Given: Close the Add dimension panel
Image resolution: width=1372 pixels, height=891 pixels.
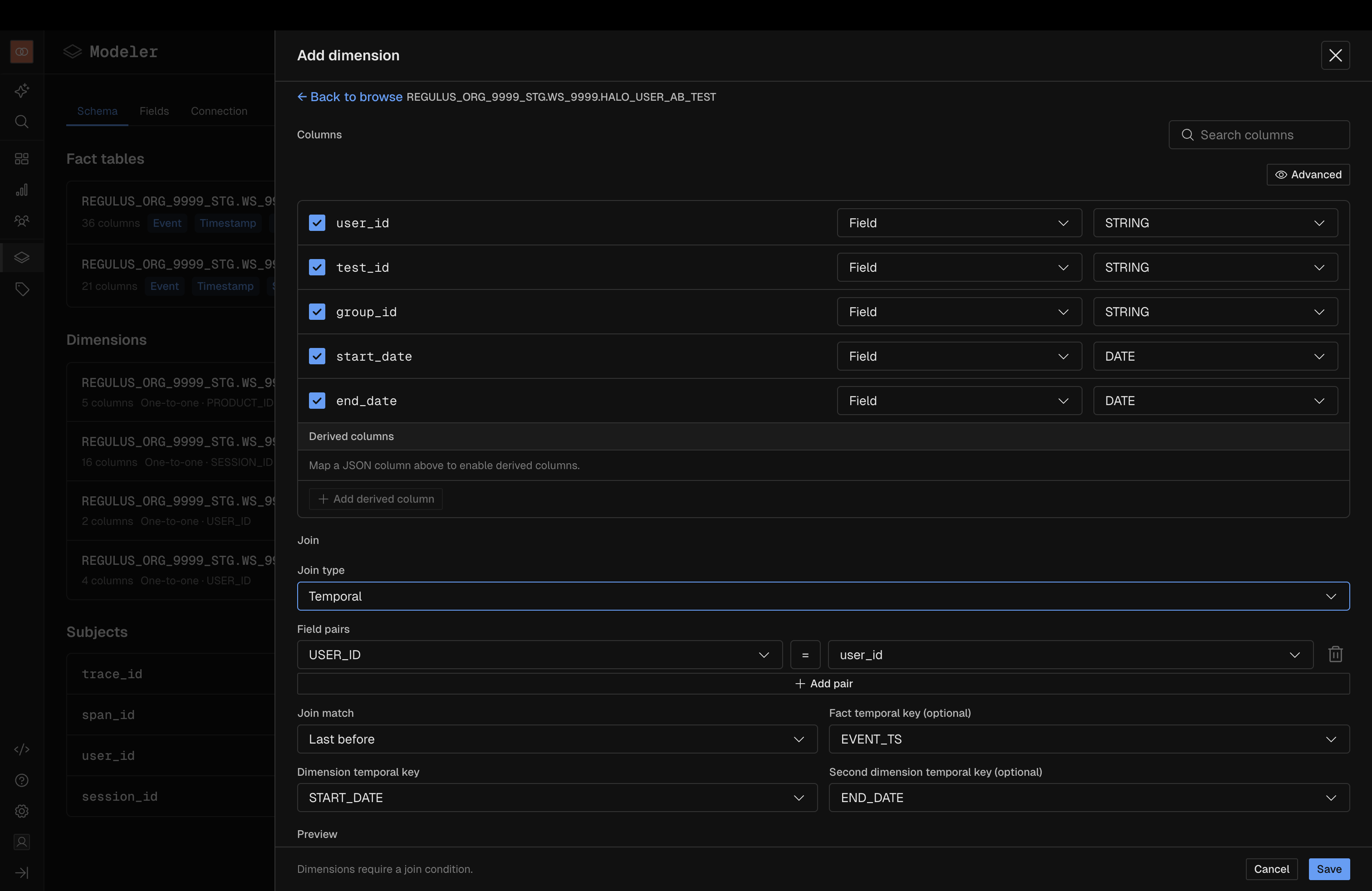Looking at the screenshot, I should (x=1335, y=55).
